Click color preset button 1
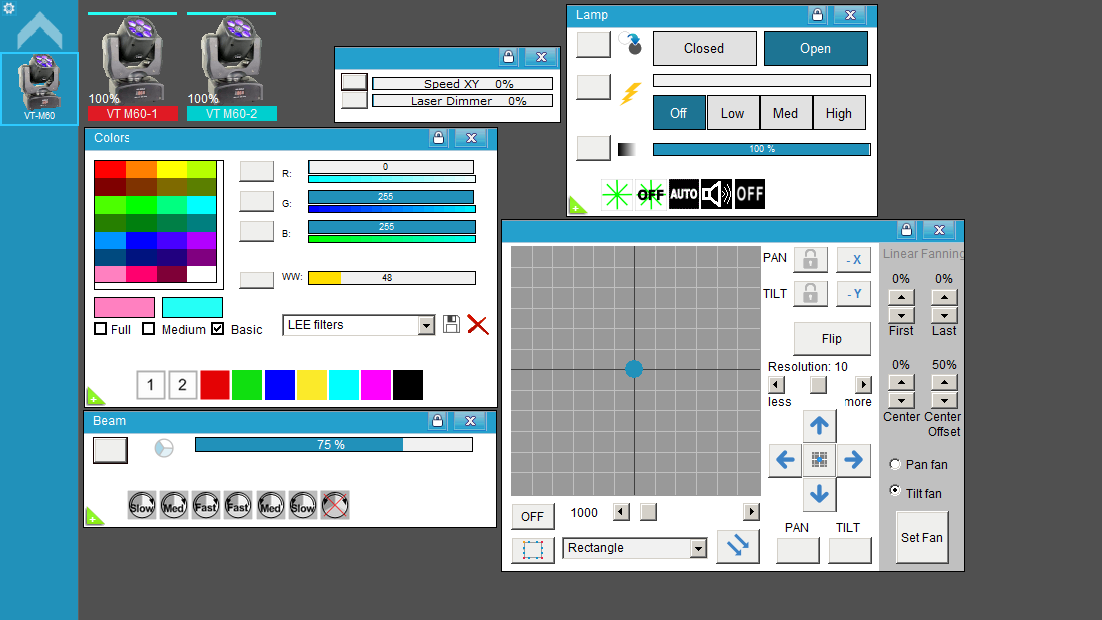This screenshot has width=1102, height=620. coord(150,385)
